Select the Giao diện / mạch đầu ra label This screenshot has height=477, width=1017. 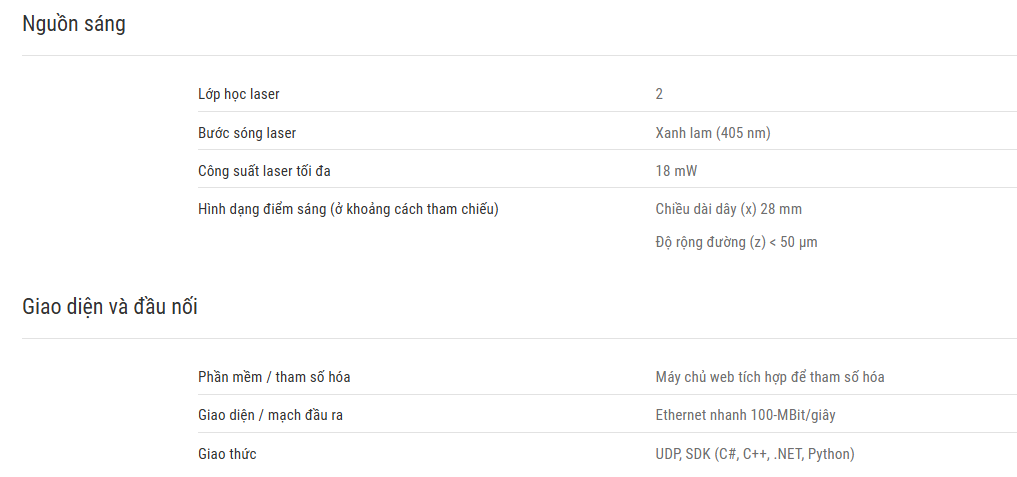tap(270, 415)
